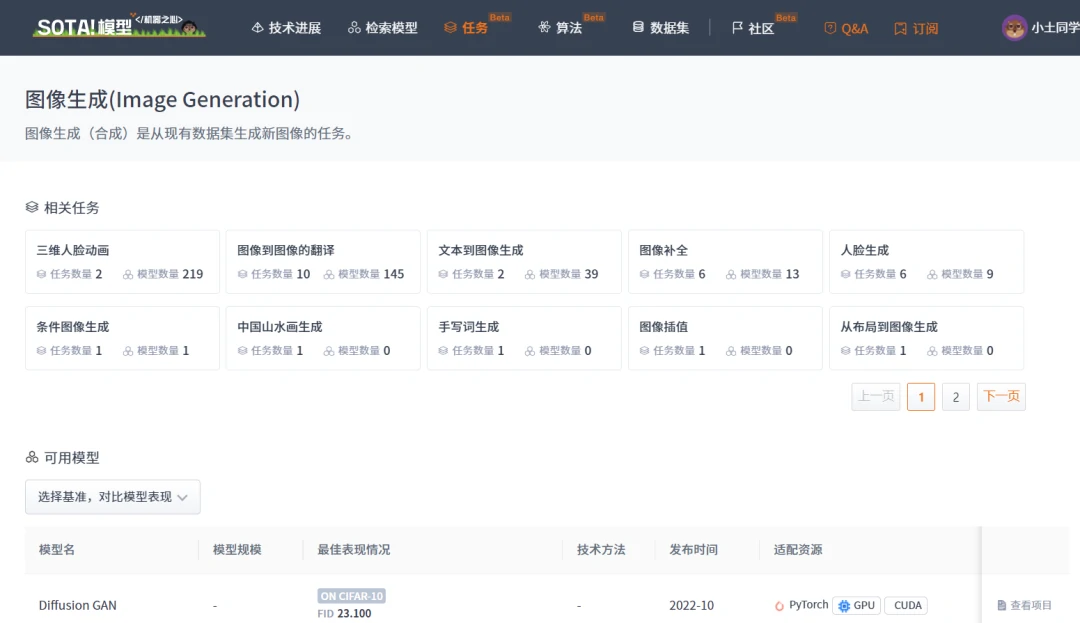Select the 中国山水画生成 task card

[323, 338]
